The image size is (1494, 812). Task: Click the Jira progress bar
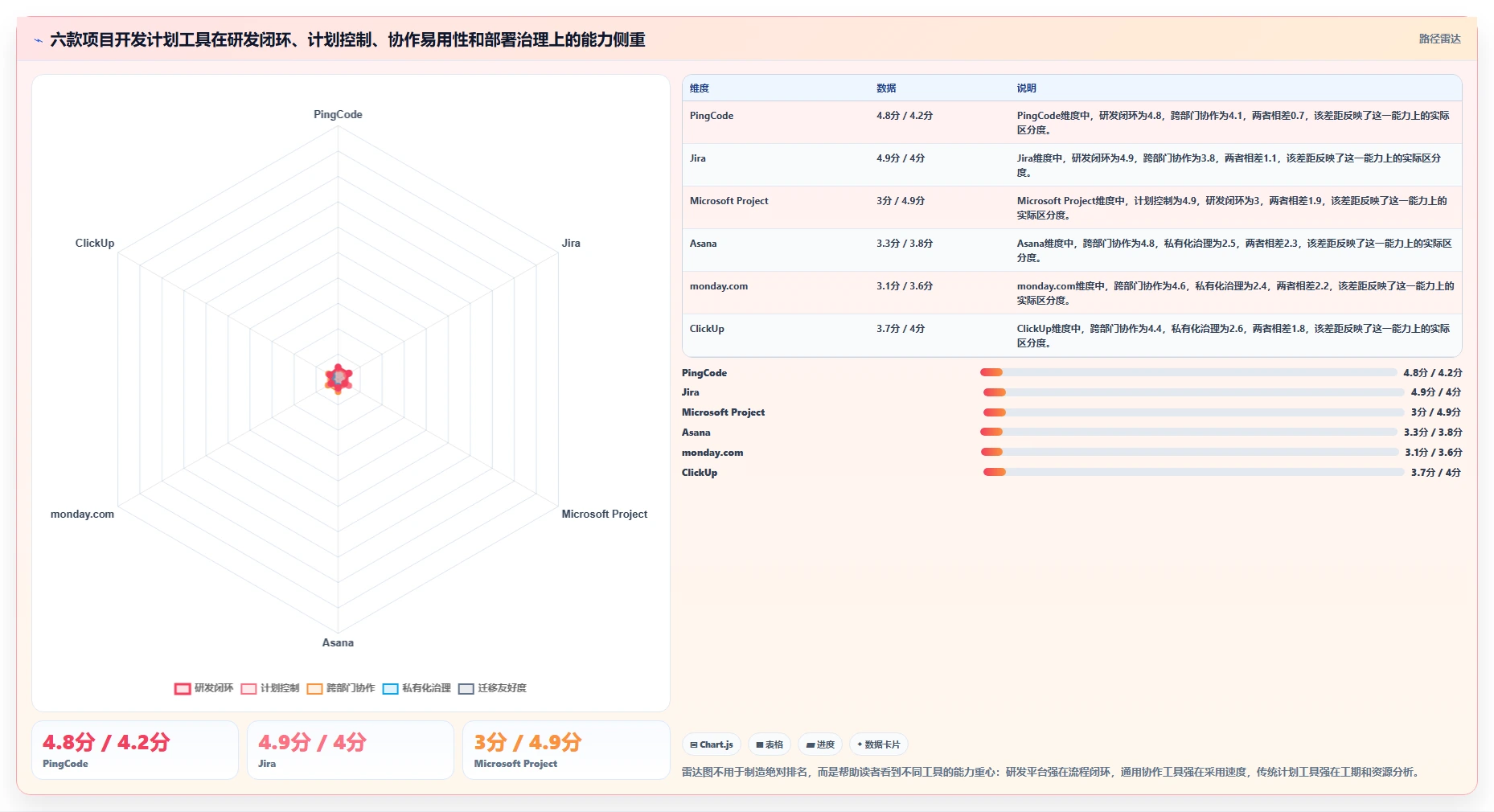[x=1193, y=392]
